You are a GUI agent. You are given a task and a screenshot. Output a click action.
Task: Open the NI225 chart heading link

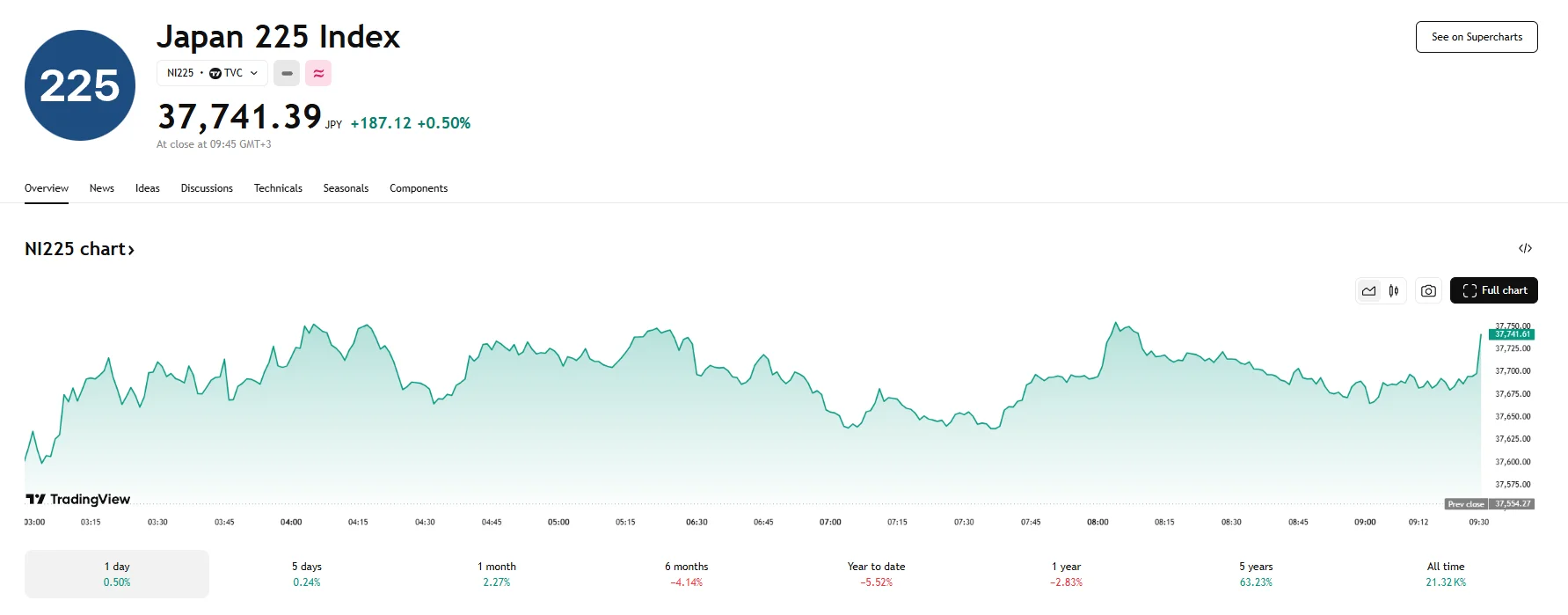pos(80,249)
